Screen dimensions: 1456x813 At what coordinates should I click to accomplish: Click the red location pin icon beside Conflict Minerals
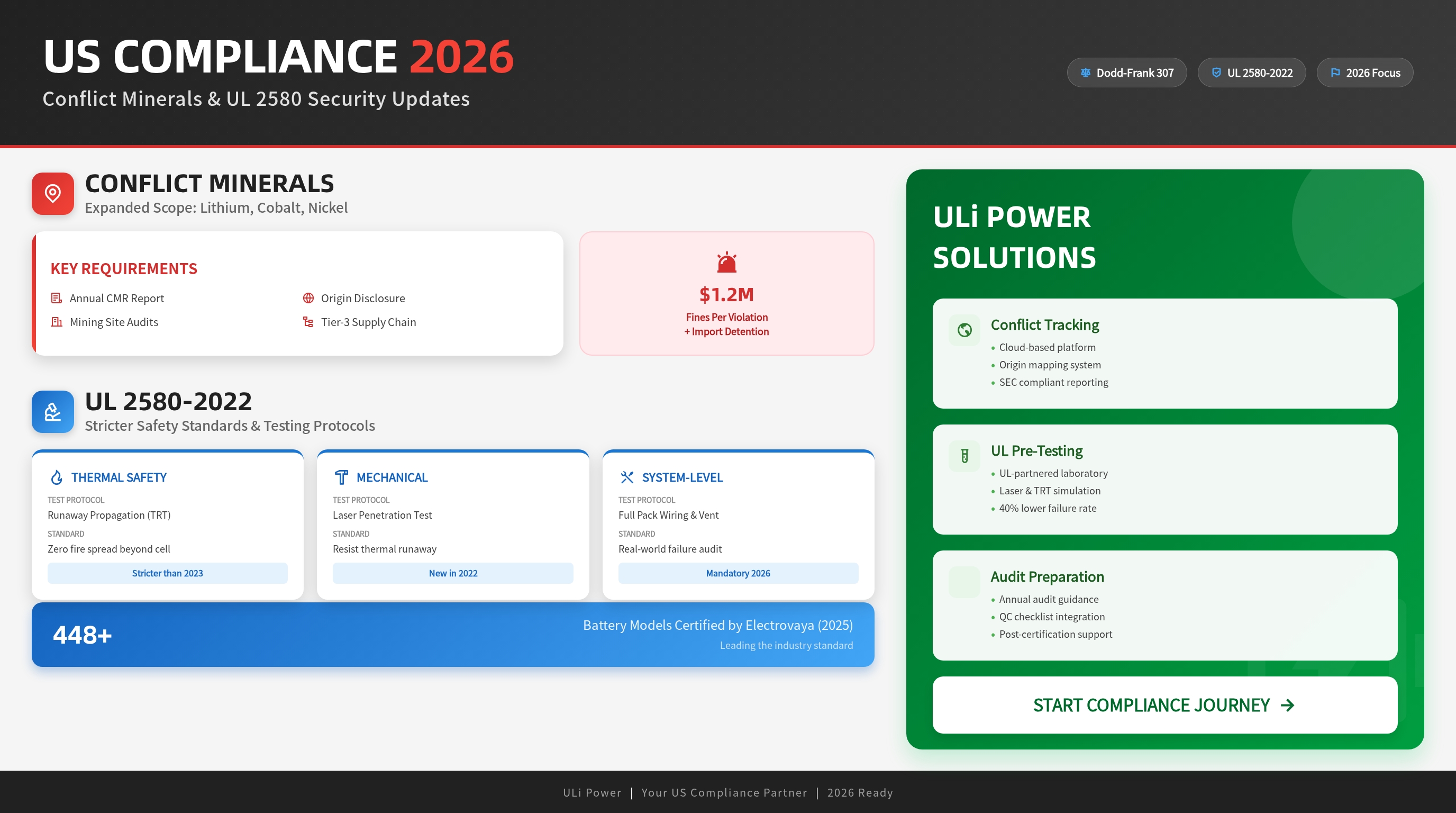52,193
